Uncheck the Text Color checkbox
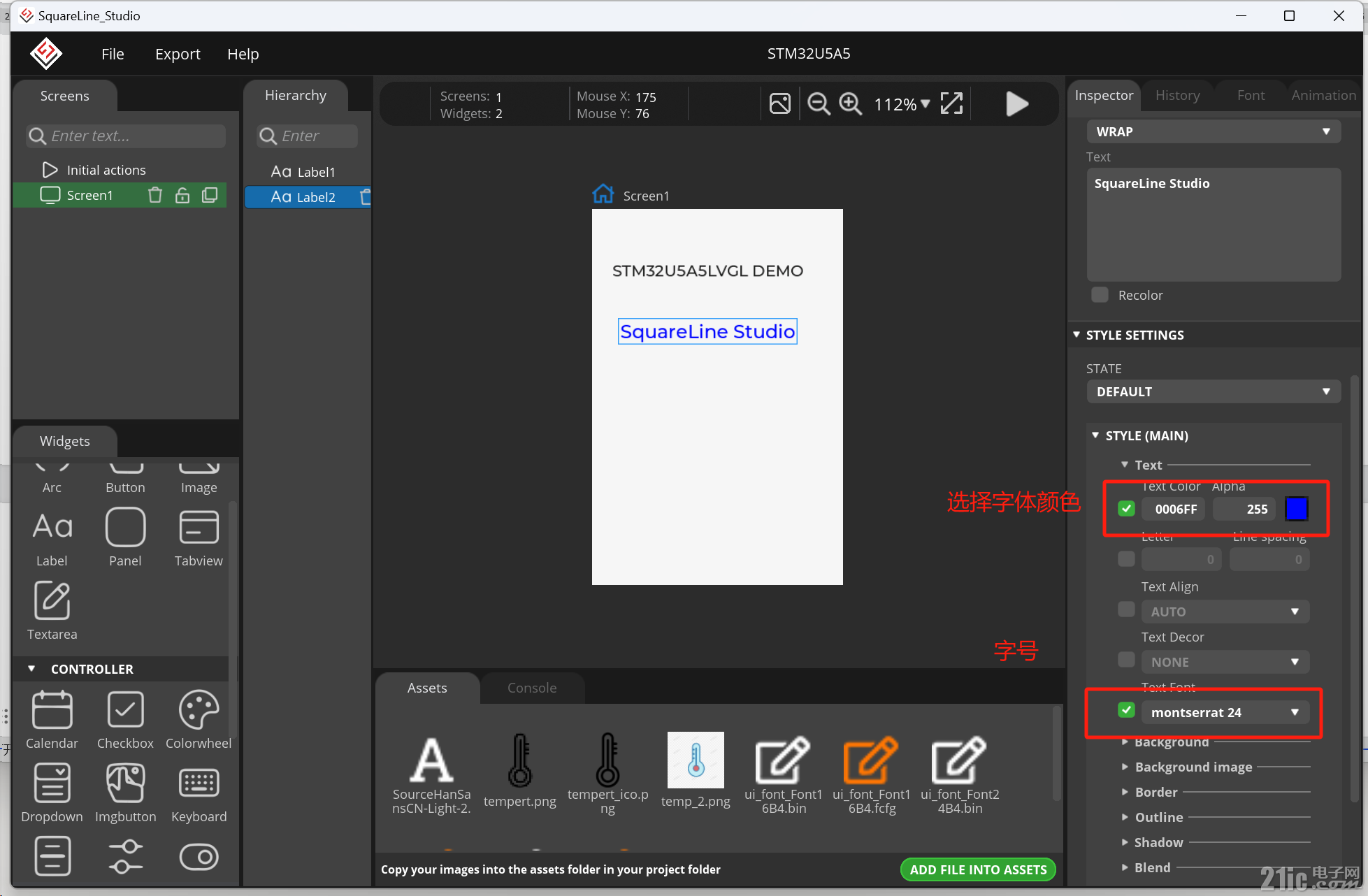Image resolution: width=1368 pixels, height=896 pixels. (1126, 509)
